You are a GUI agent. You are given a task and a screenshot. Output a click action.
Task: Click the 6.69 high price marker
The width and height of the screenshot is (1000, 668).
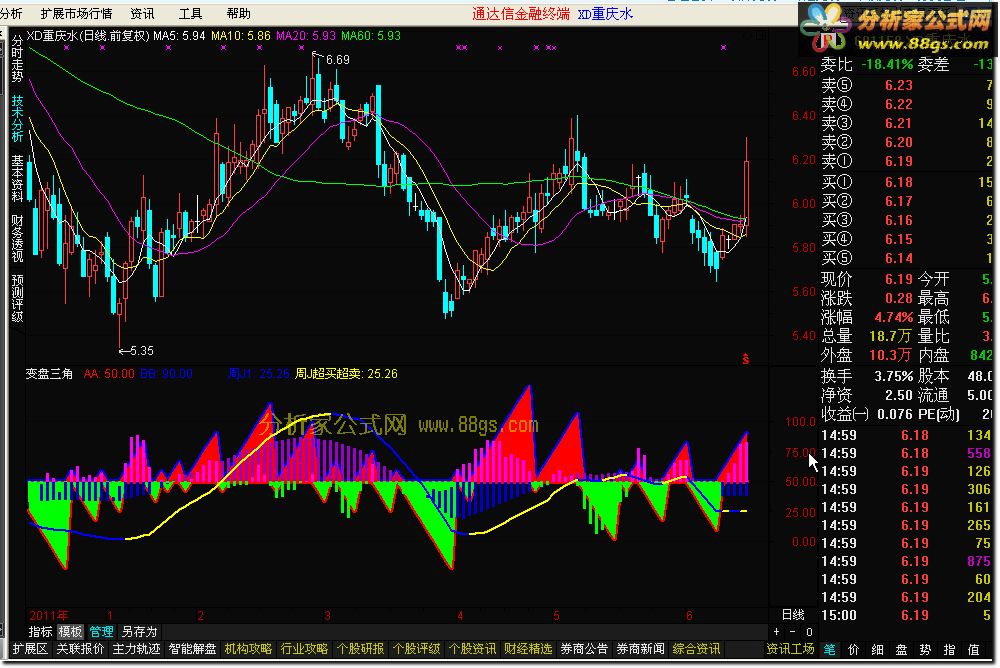[337, 60]
